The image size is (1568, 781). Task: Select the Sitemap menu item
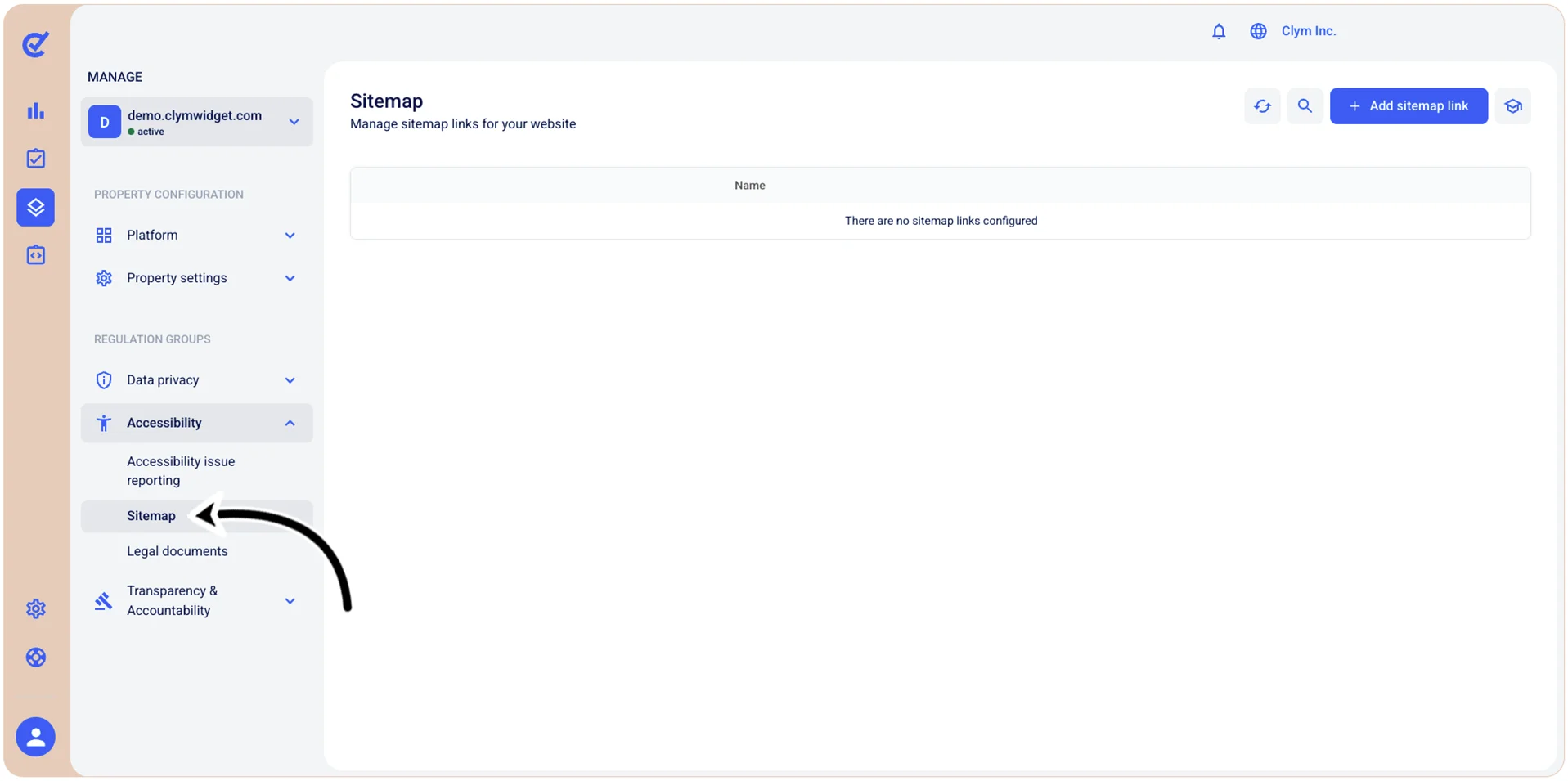pyautogui.click(x=196, y=516)
